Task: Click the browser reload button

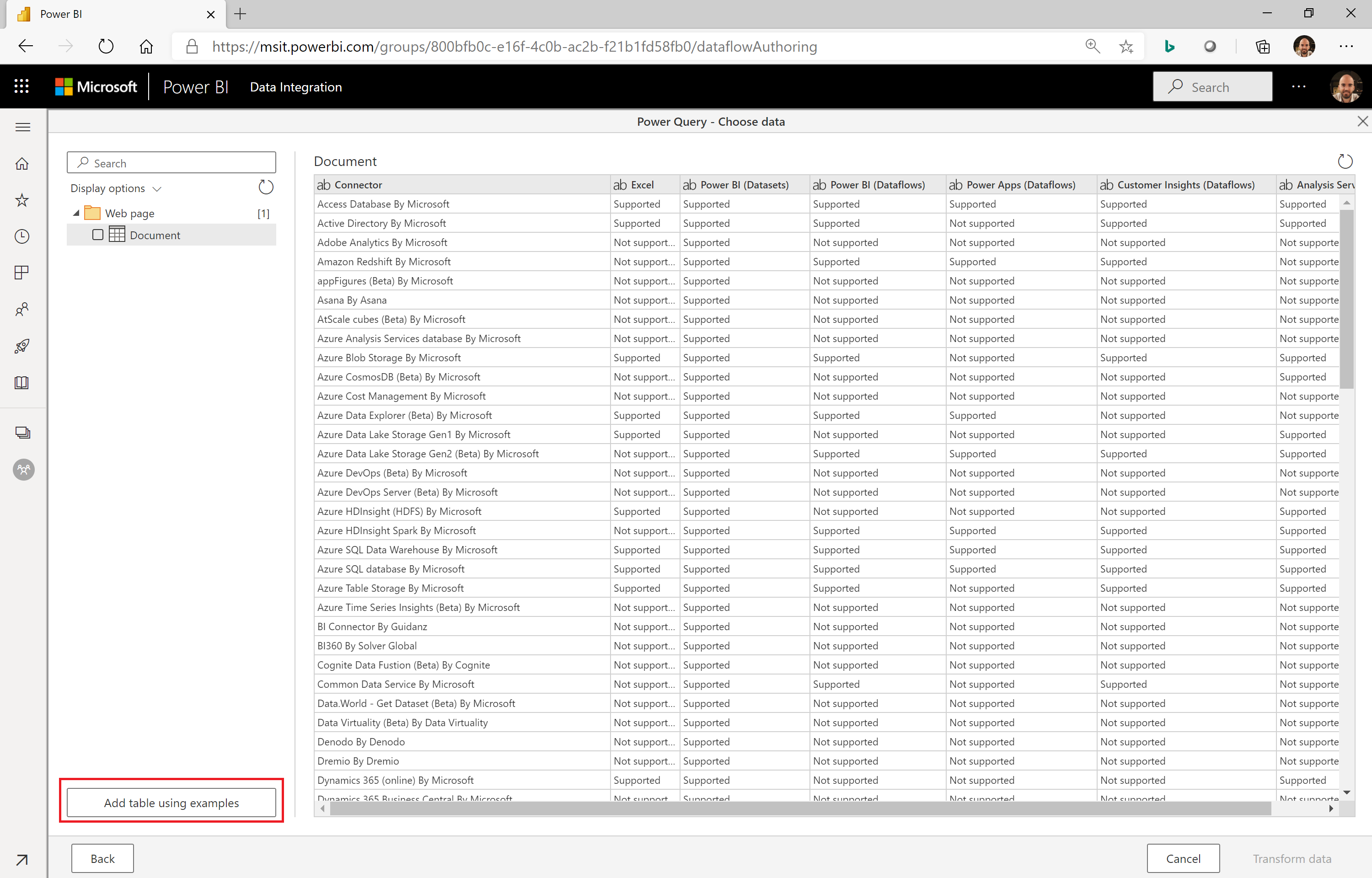Action: coord(106,46)
